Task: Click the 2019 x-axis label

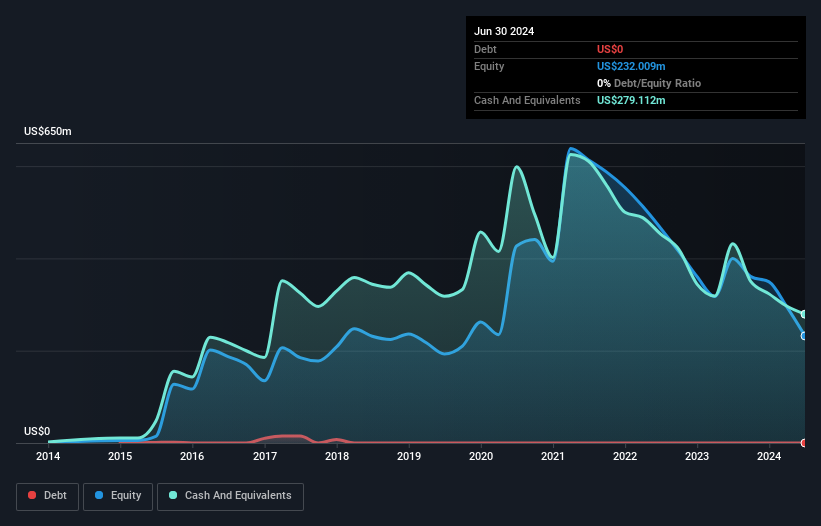Action: pyautogui.click(x=409, y=456)
